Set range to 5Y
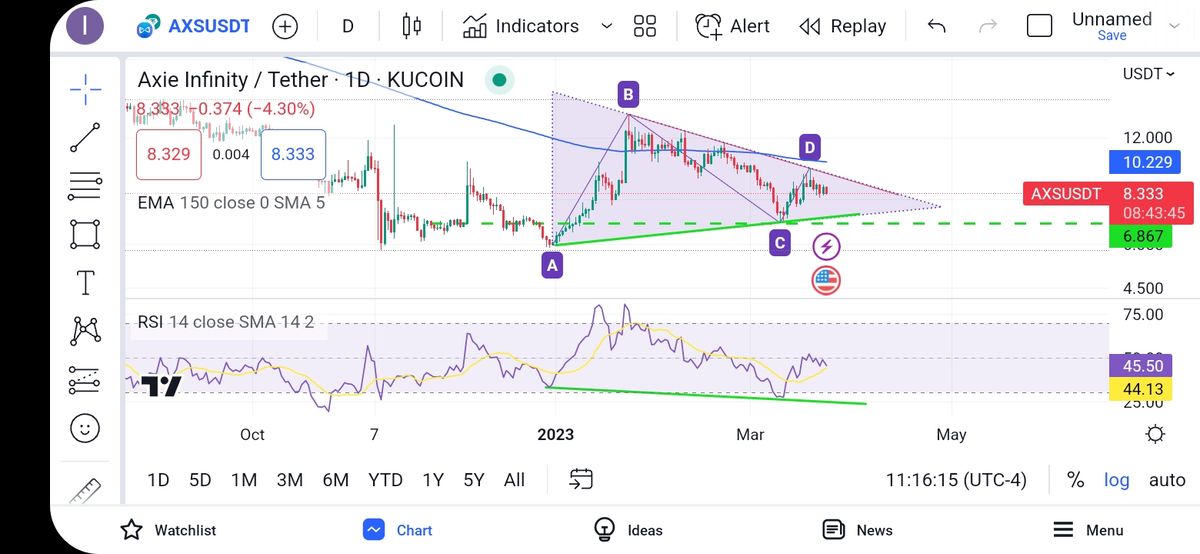The width and height of the screenshot is (1200, 554). click(x=473, y=480)
